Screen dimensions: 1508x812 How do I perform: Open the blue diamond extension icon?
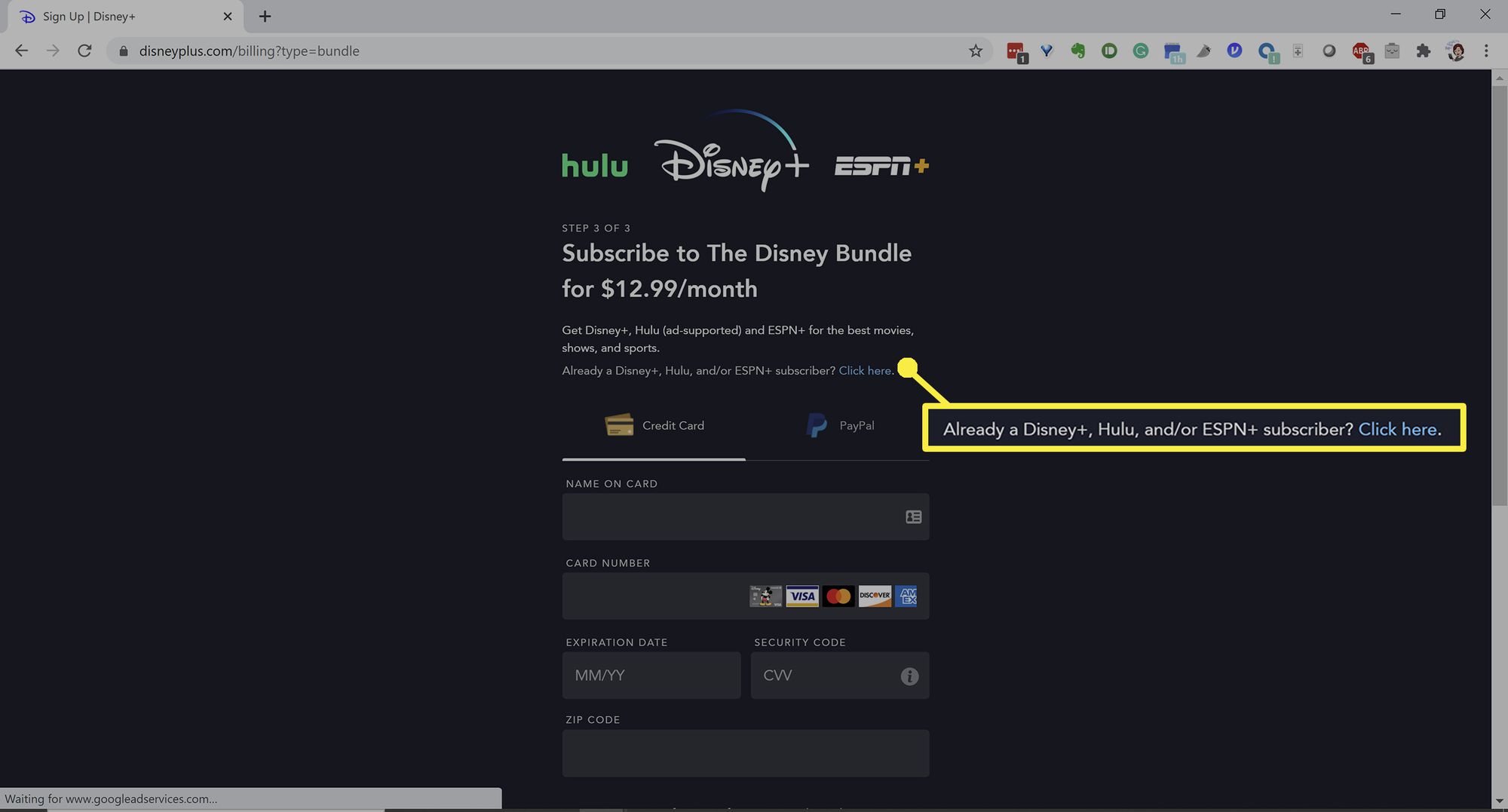tap(1047, 51)
